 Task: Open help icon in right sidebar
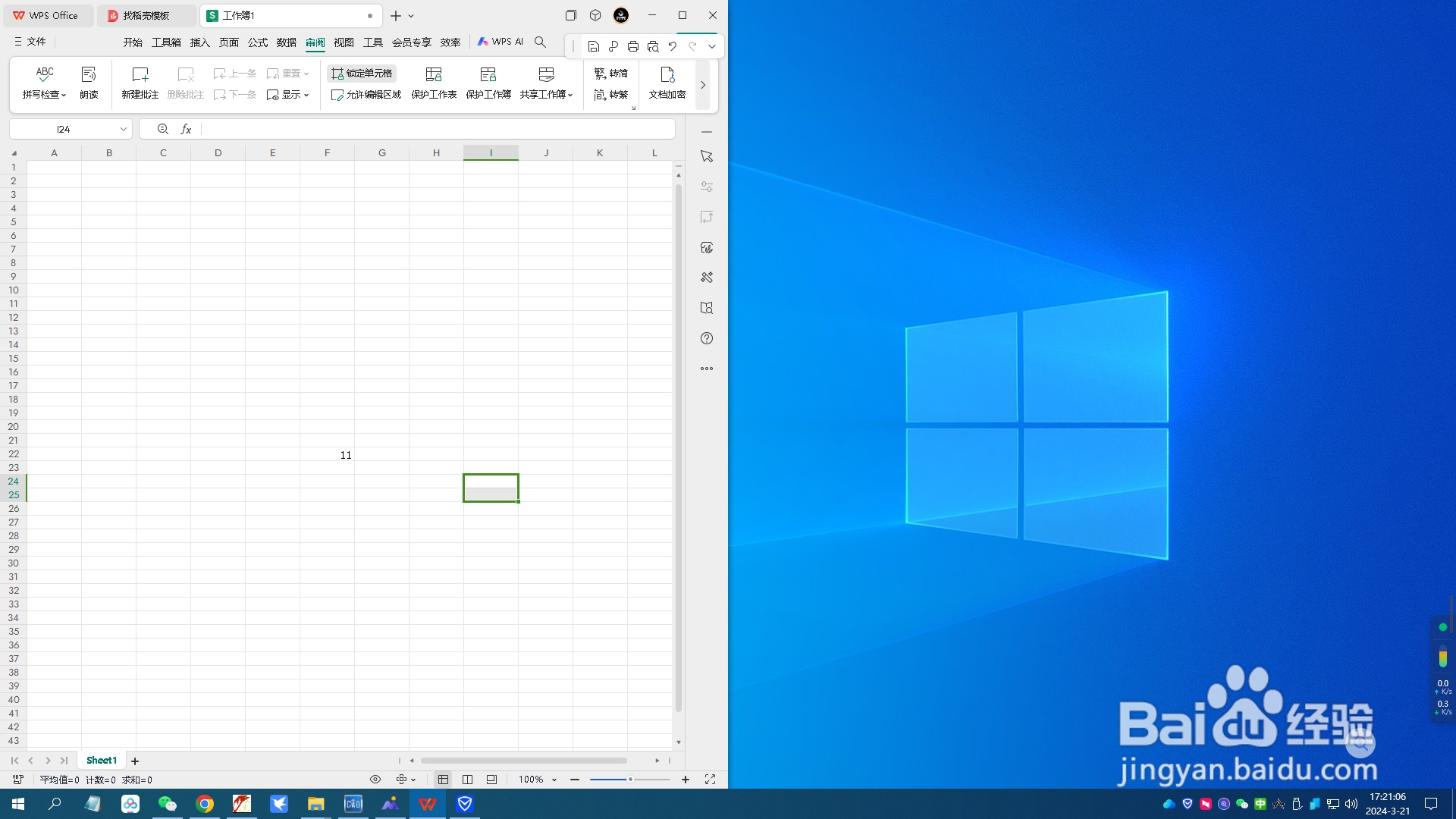point(706,338)
